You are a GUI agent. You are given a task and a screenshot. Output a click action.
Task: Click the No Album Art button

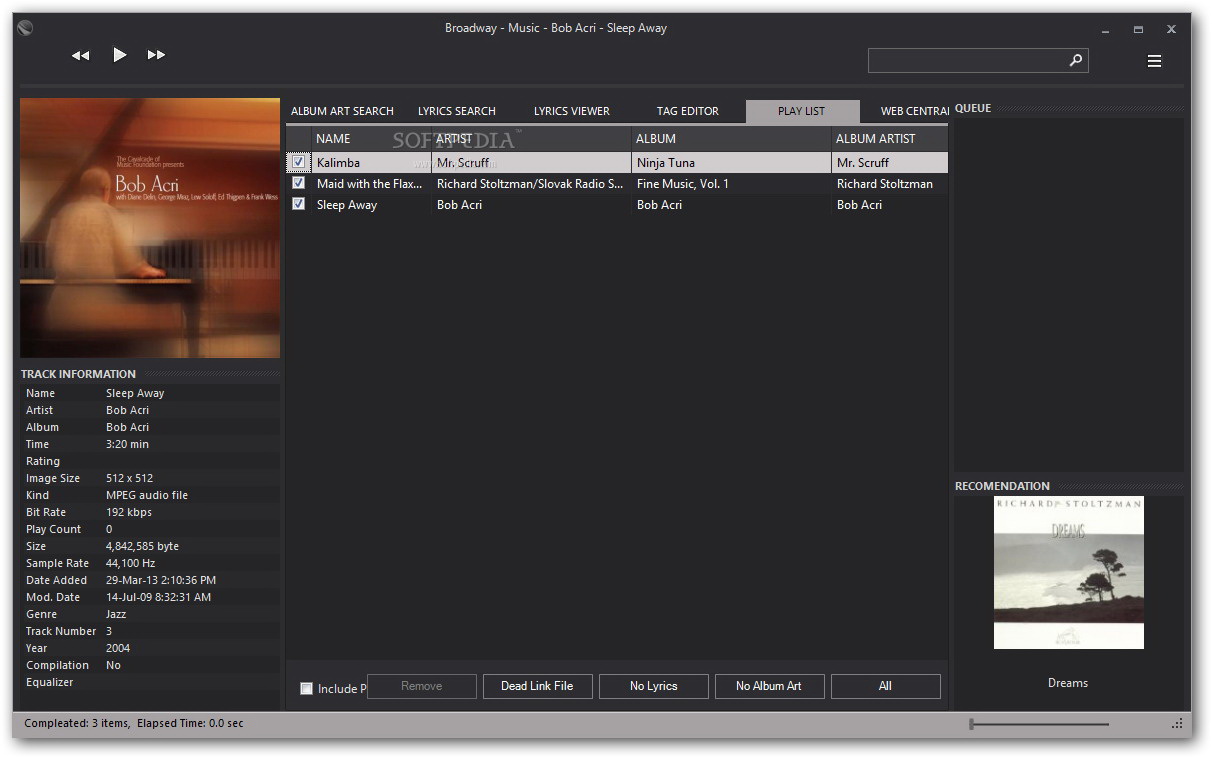coord(769,686)
